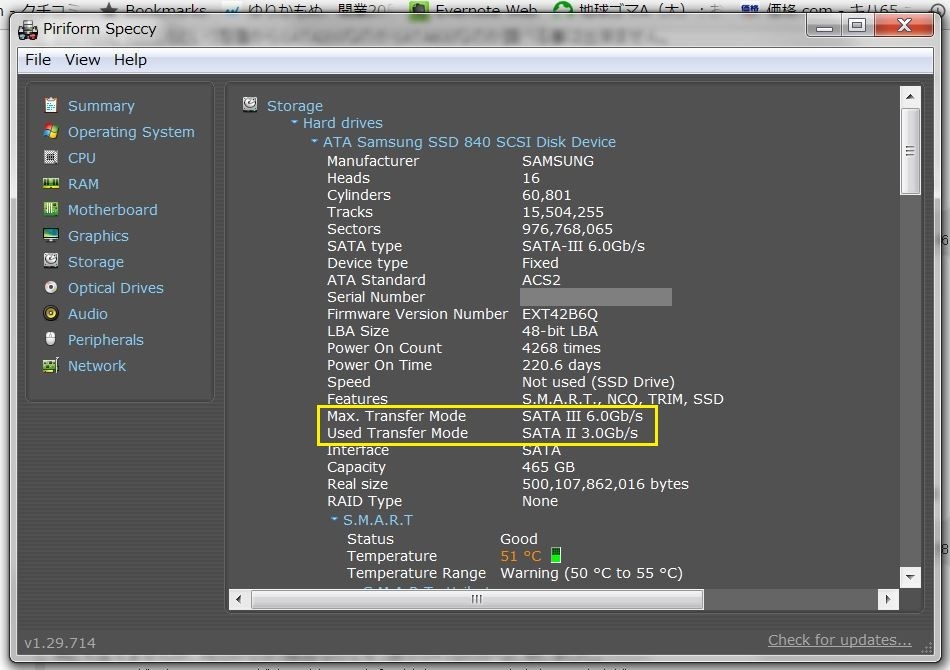Screen dimensions: 950x670
Task: Click the Motherboard icon
Action: (x=51, y=209)
